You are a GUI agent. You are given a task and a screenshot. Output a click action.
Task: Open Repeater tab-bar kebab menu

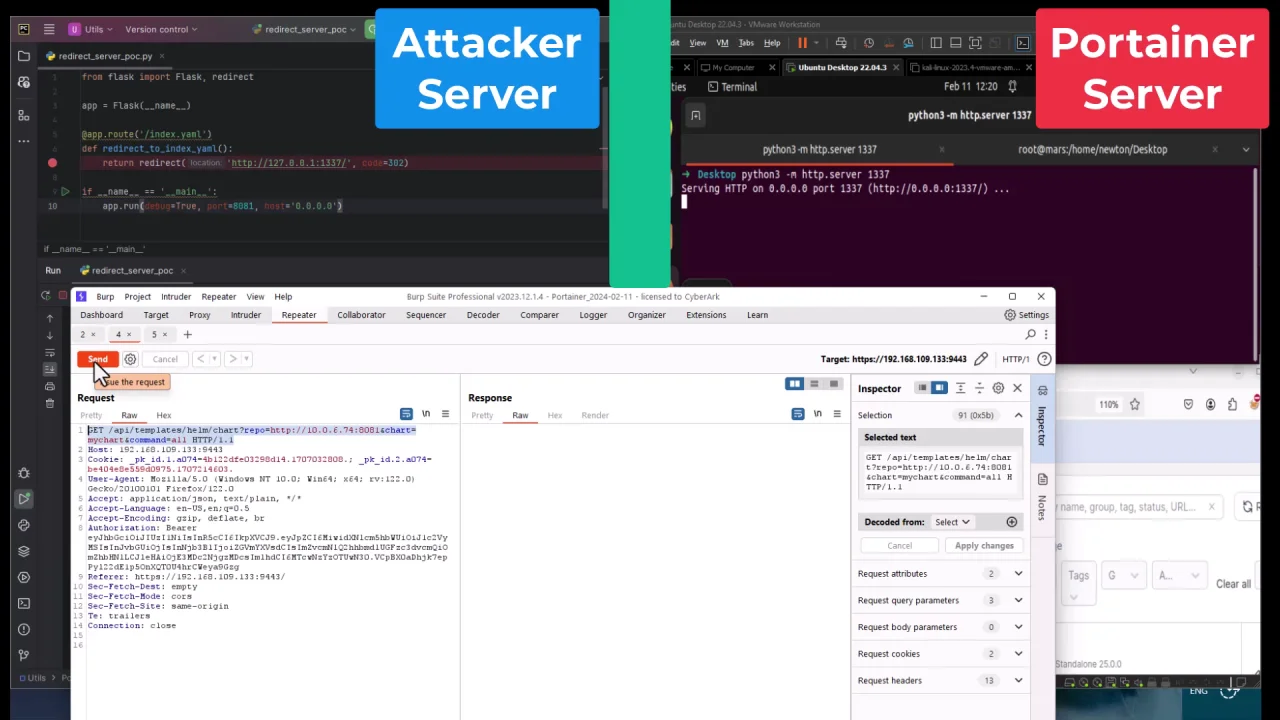(x=1045, y=334)
